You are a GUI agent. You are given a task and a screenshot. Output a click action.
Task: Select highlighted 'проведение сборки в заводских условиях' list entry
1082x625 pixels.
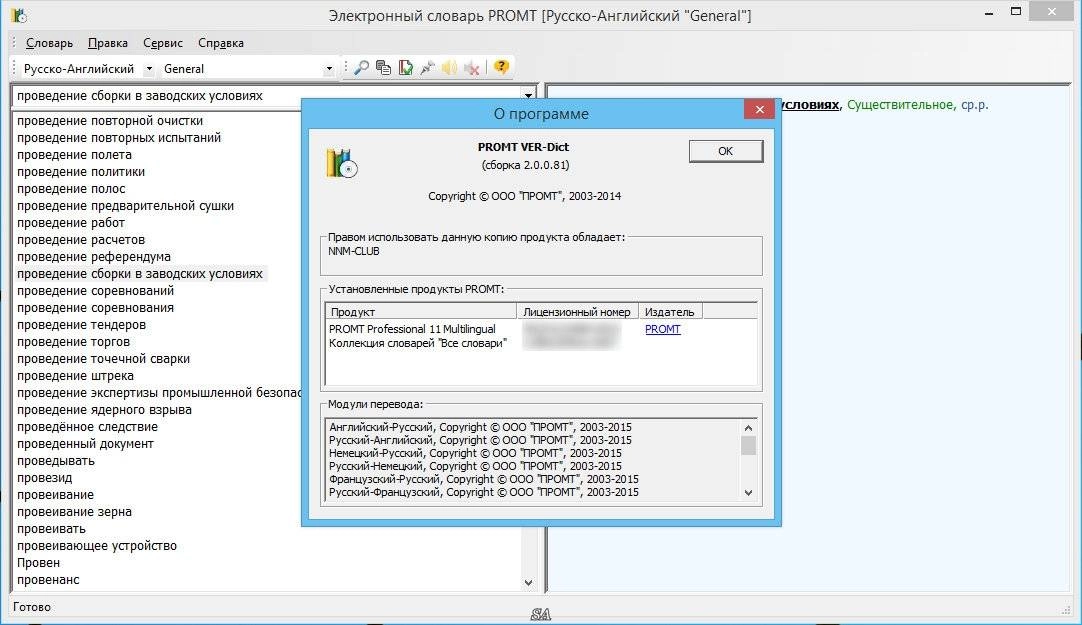tap(139, 274)
